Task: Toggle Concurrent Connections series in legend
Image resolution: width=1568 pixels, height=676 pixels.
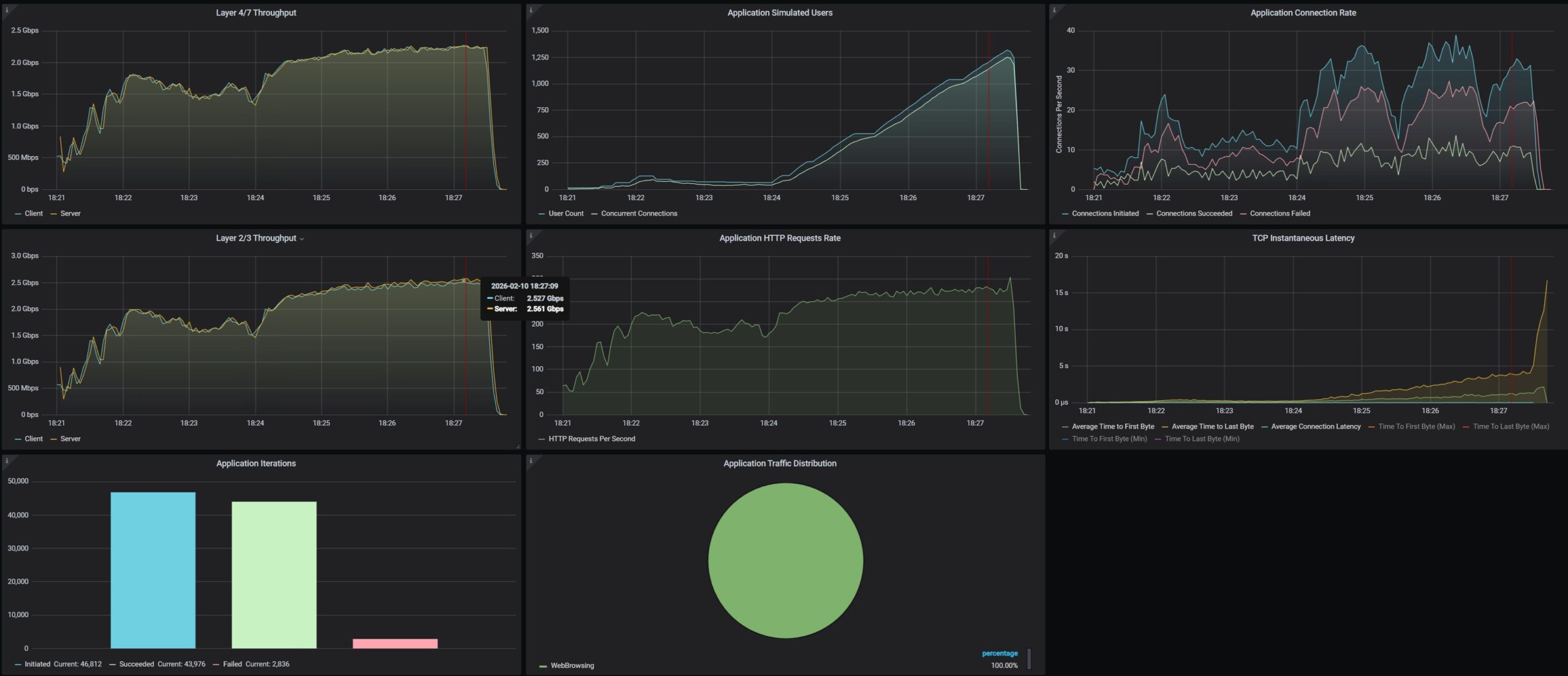Action: (639, 214)
